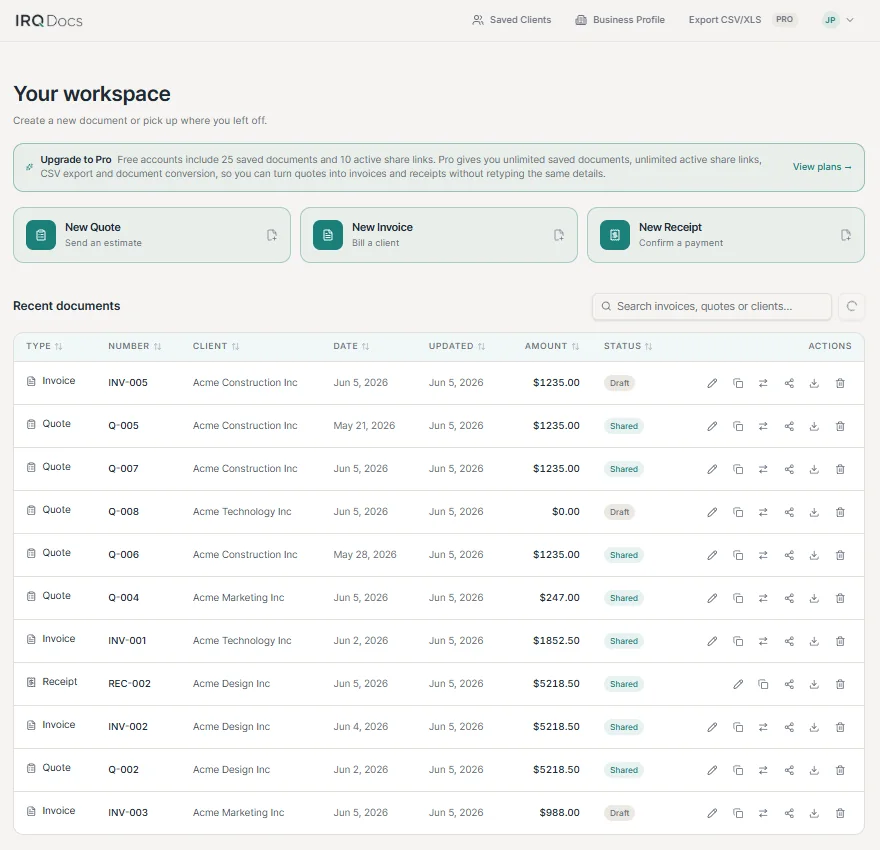Download invoice INV-005
This screenshot has height=850, width=880.
click(814, 383)
